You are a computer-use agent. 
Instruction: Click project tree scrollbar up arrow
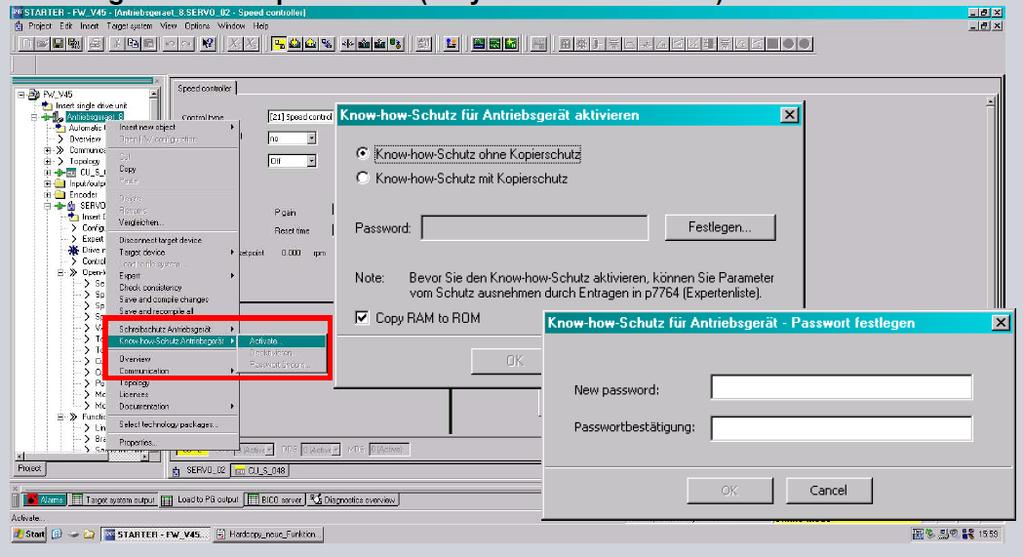coord(154,95)
